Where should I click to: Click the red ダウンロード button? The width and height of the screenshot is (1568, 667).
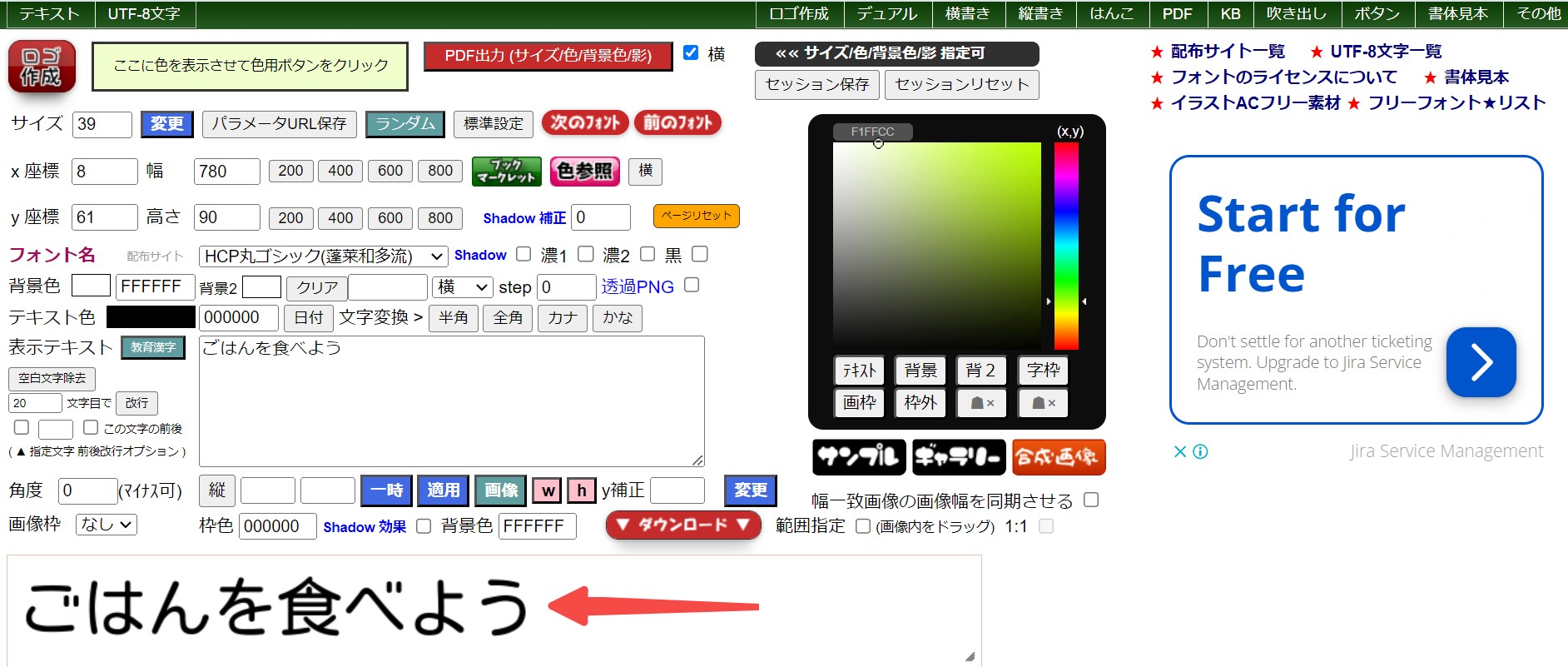click(682, 525)
